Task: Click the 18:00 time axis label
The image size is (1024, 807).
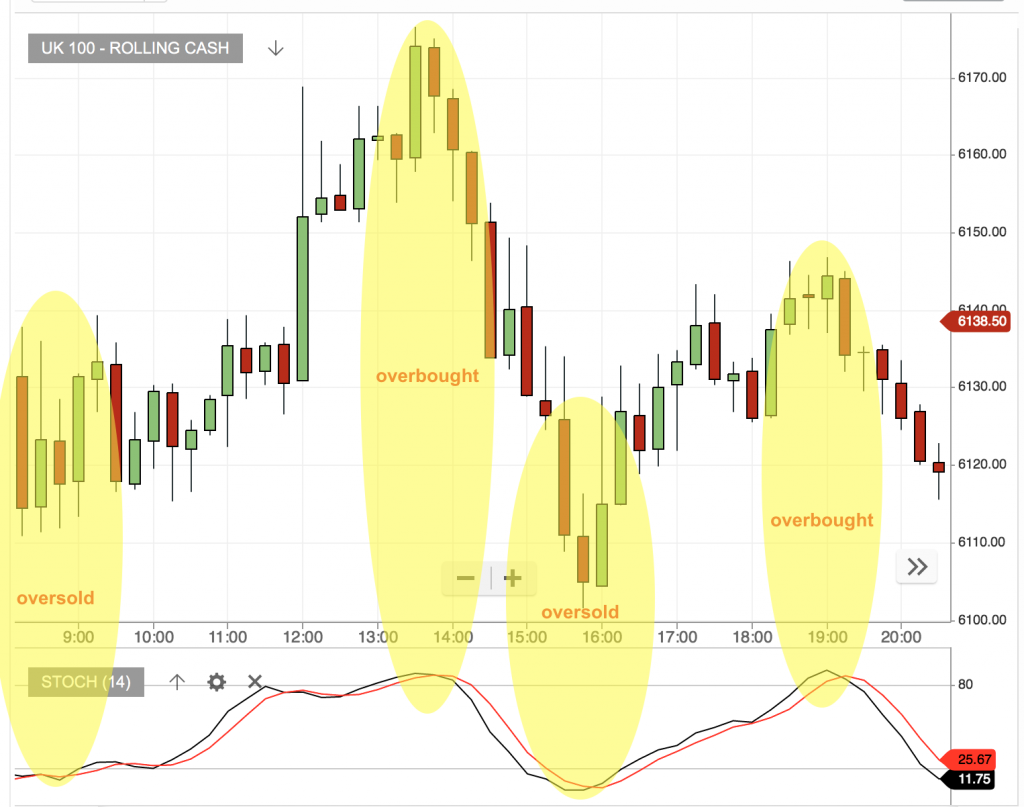Action: point(752,637)
